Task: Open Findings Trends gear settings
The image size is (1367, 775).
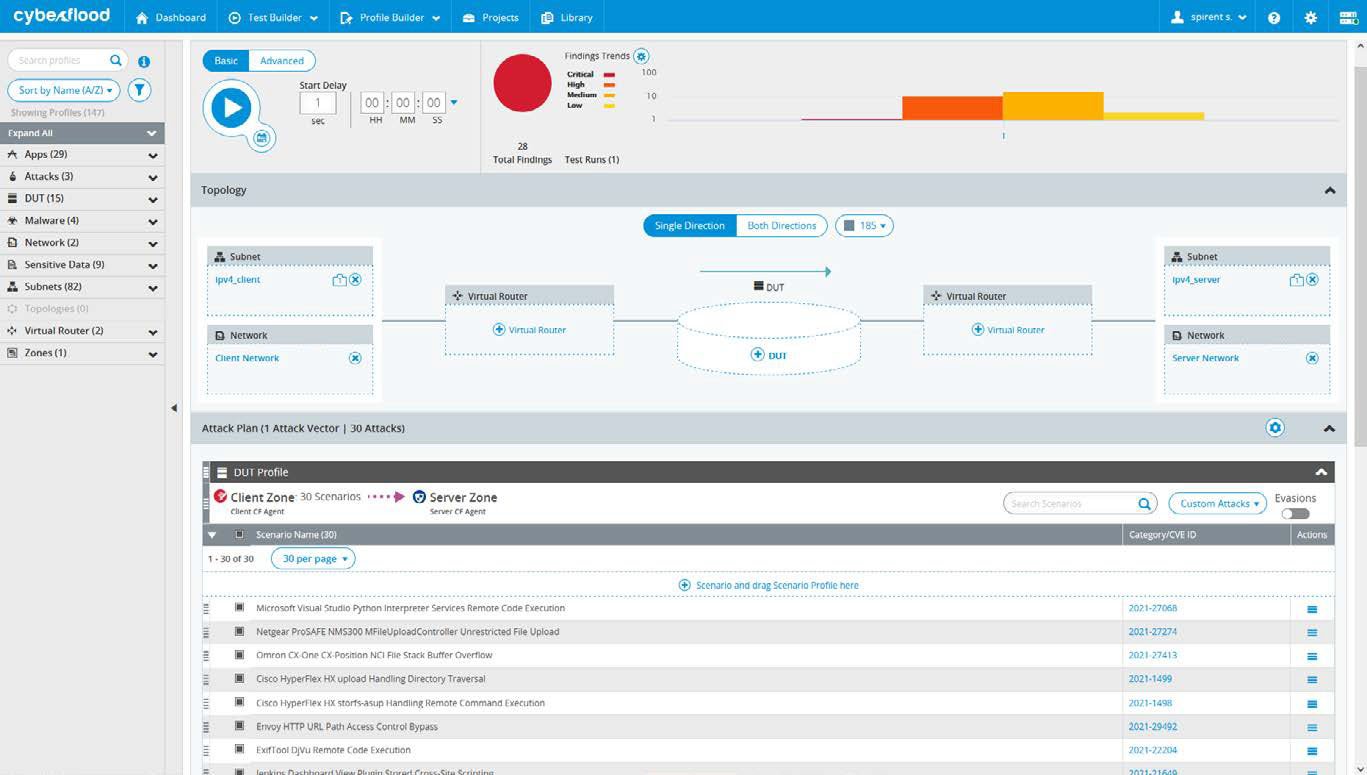Action: 642,57
